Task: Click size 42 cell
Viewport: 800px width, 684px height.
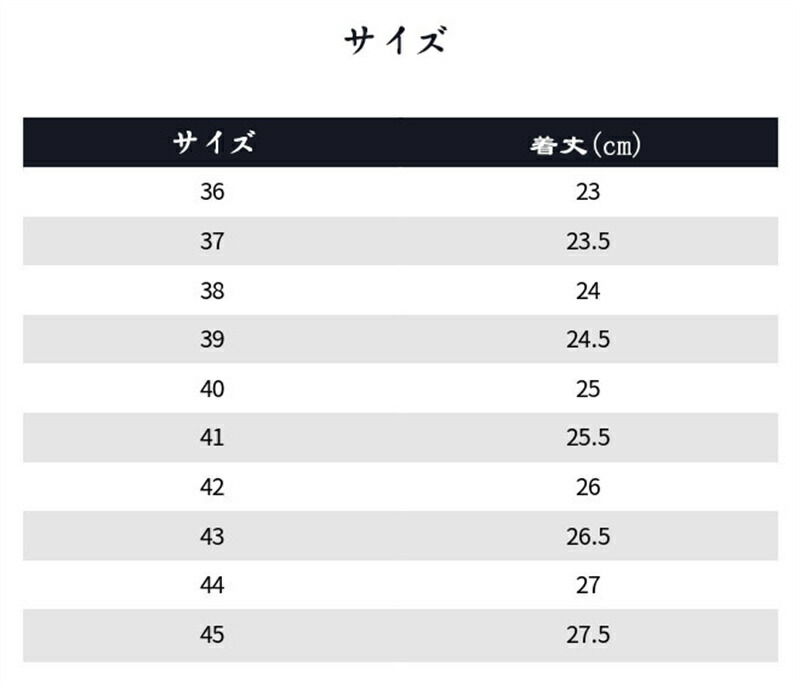Action: 212,487
